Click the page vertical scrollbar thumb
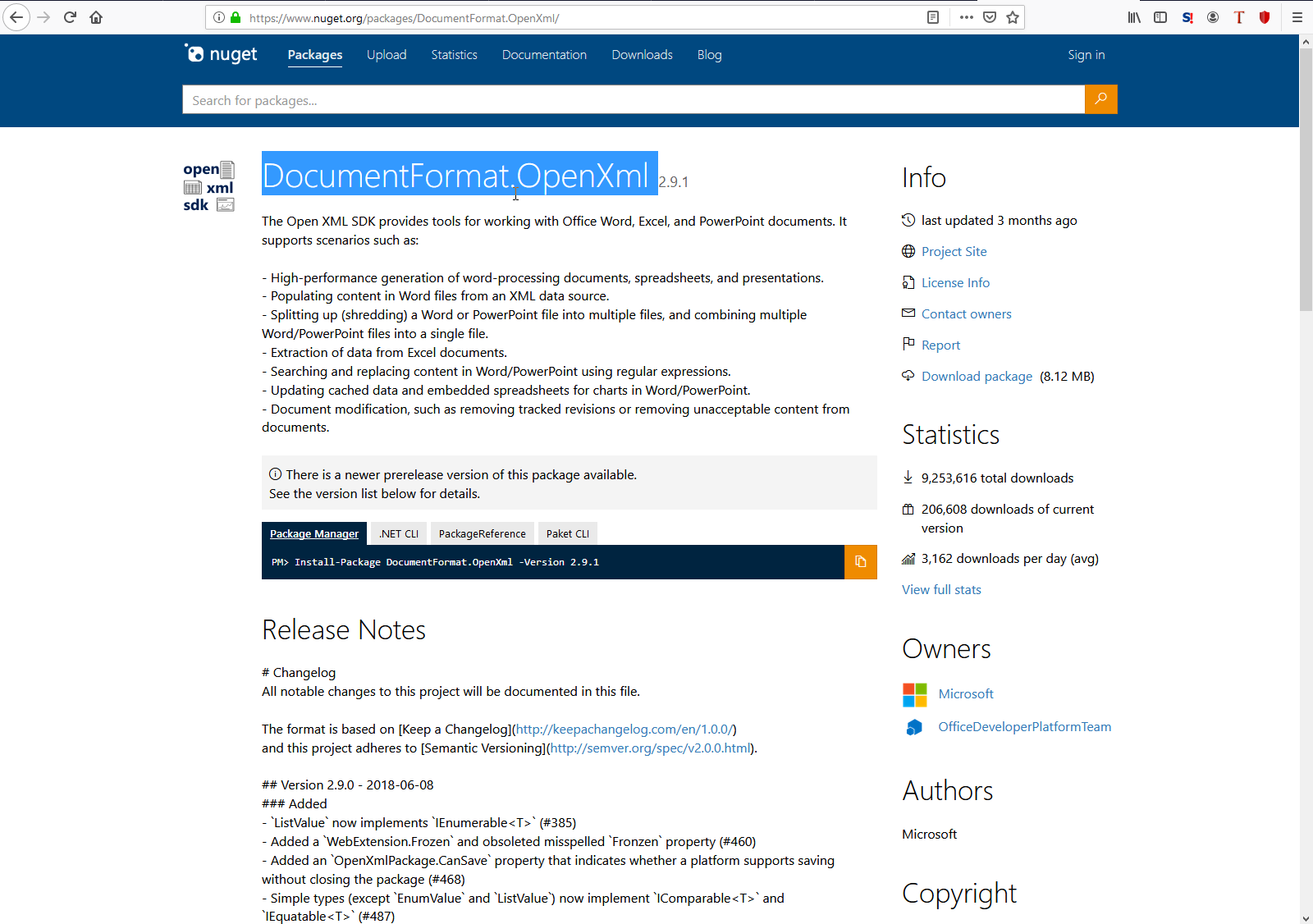The height and width of the screenshot is (924, 1313). coord(1306,179)
